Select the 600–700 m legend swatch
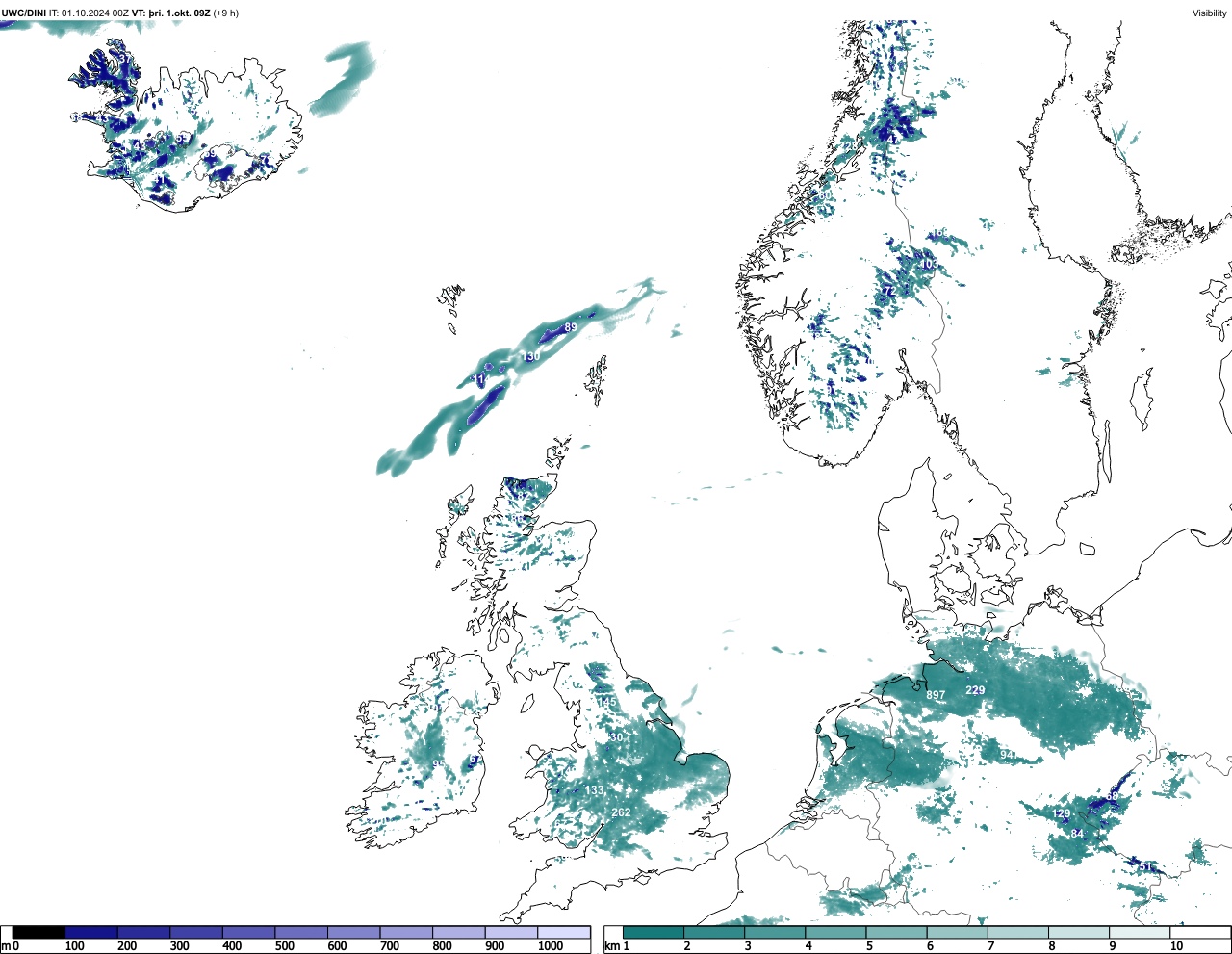 click(x=354, y=932)
